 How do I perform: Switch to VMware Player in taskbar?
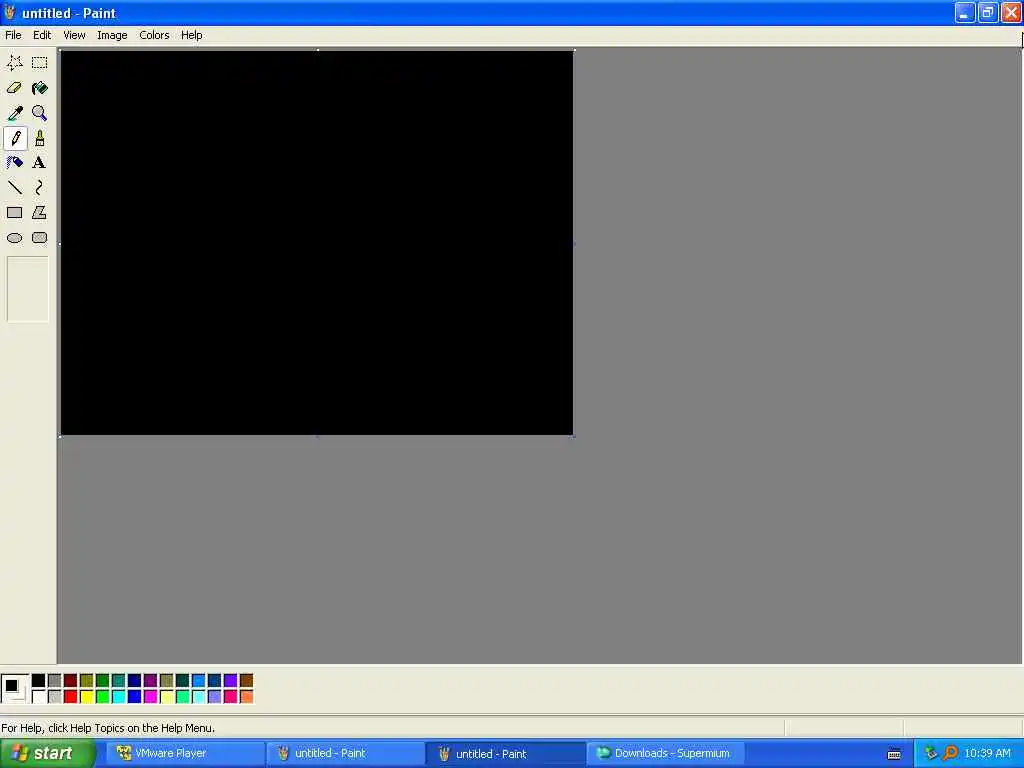185,754
